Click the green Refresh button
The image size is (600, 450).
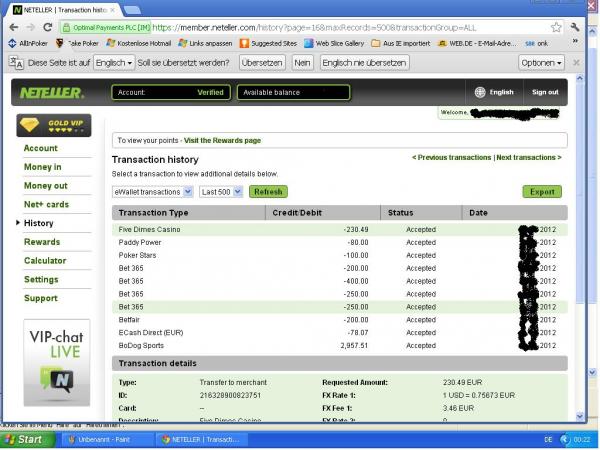(268, 191)
